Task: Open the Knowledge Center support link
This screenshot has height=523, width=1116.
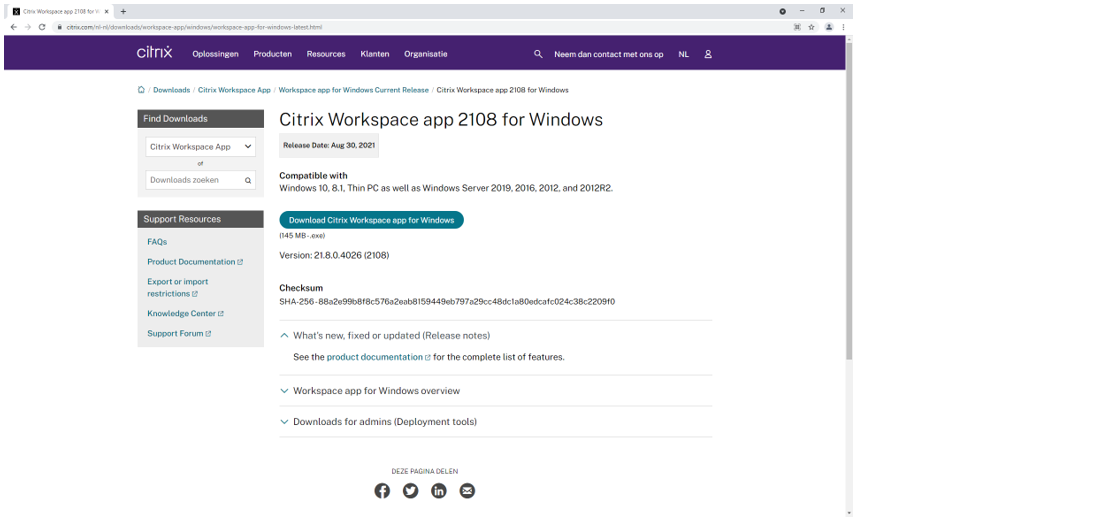Action: 181,314
